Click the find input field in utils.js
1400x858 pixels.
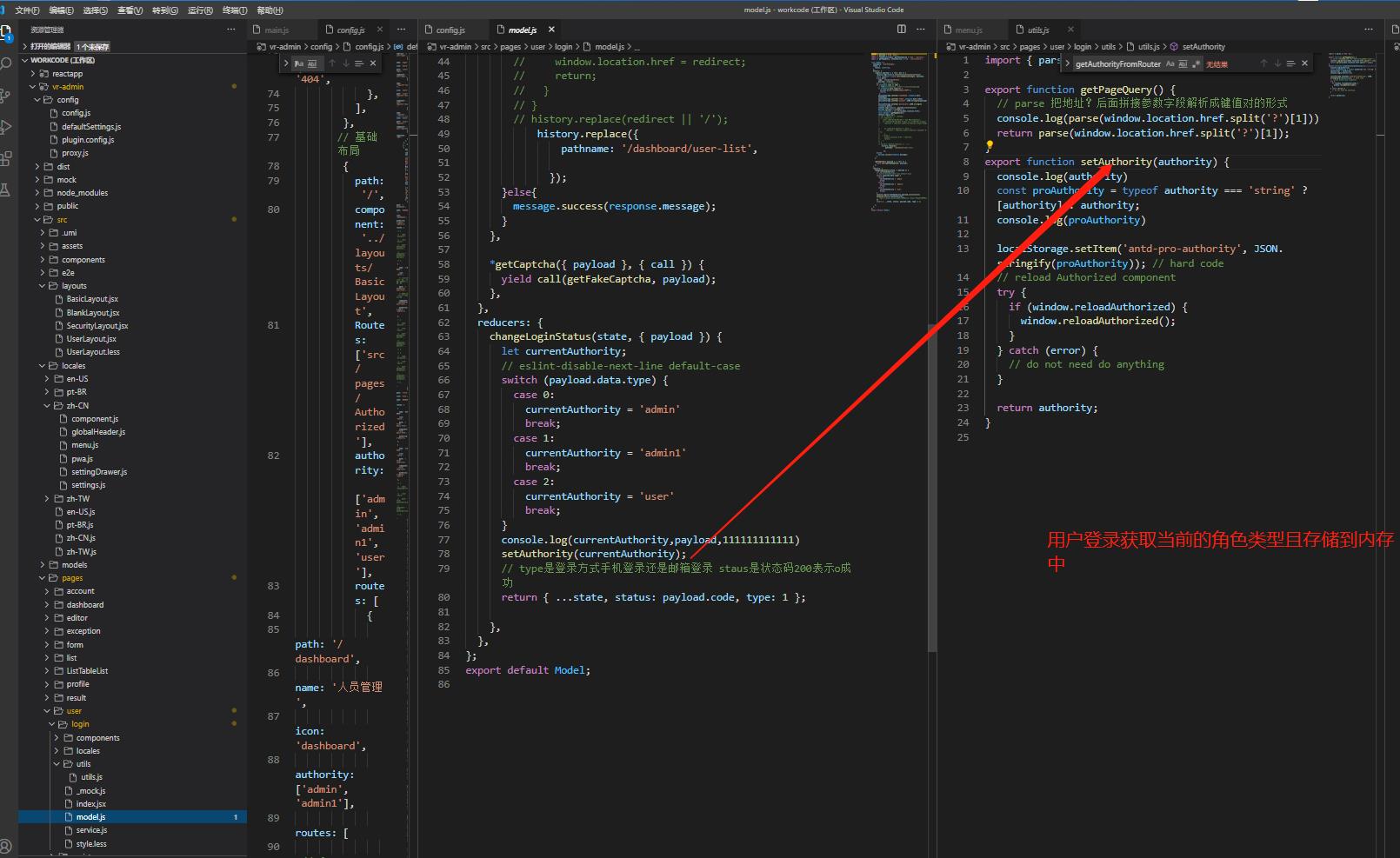pyautogui.click(x=1118, y=63)
